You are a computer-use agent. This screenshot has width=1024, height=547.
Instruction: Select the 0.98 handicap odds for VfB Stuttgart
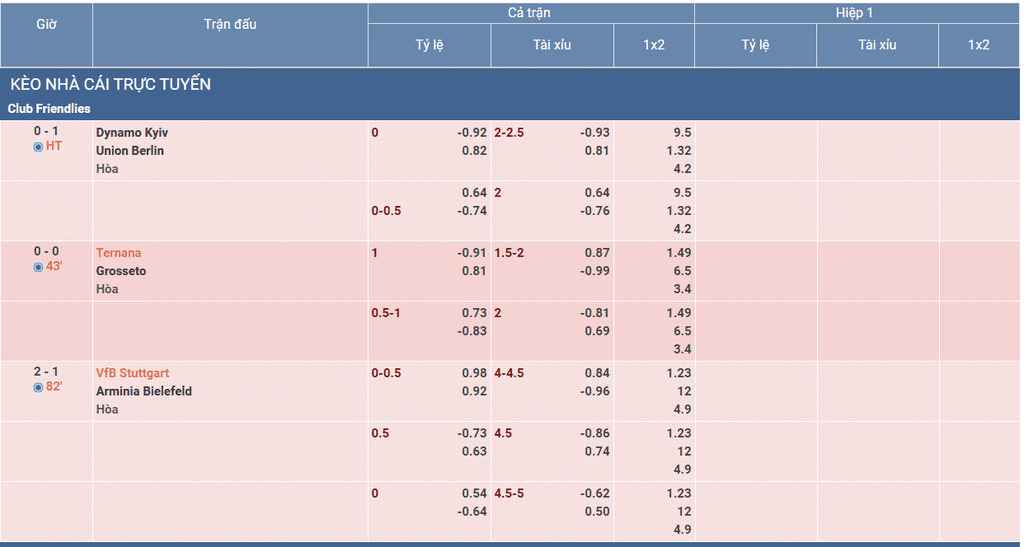474,373
